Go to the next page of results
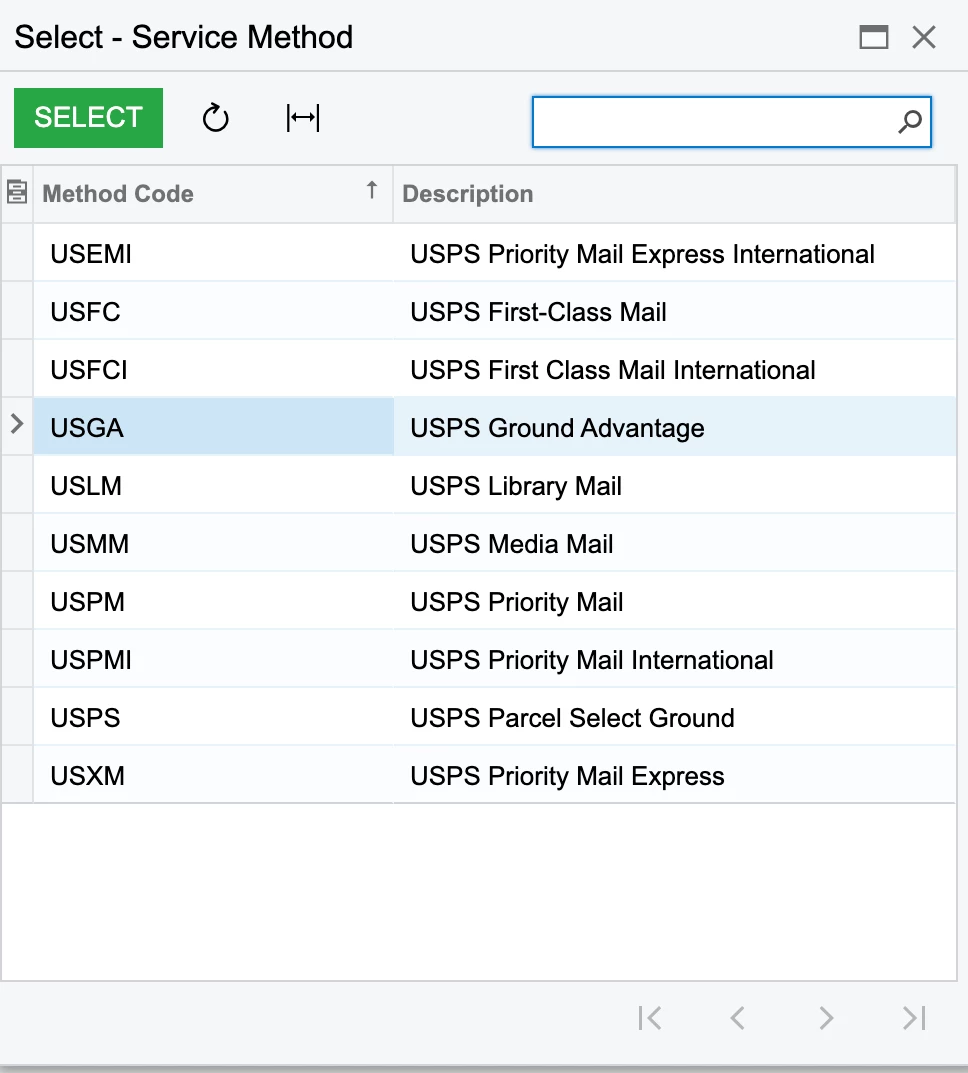The width and height of the screenshot is (968, 1073). pyautogui.click(x=826, y=1018)
